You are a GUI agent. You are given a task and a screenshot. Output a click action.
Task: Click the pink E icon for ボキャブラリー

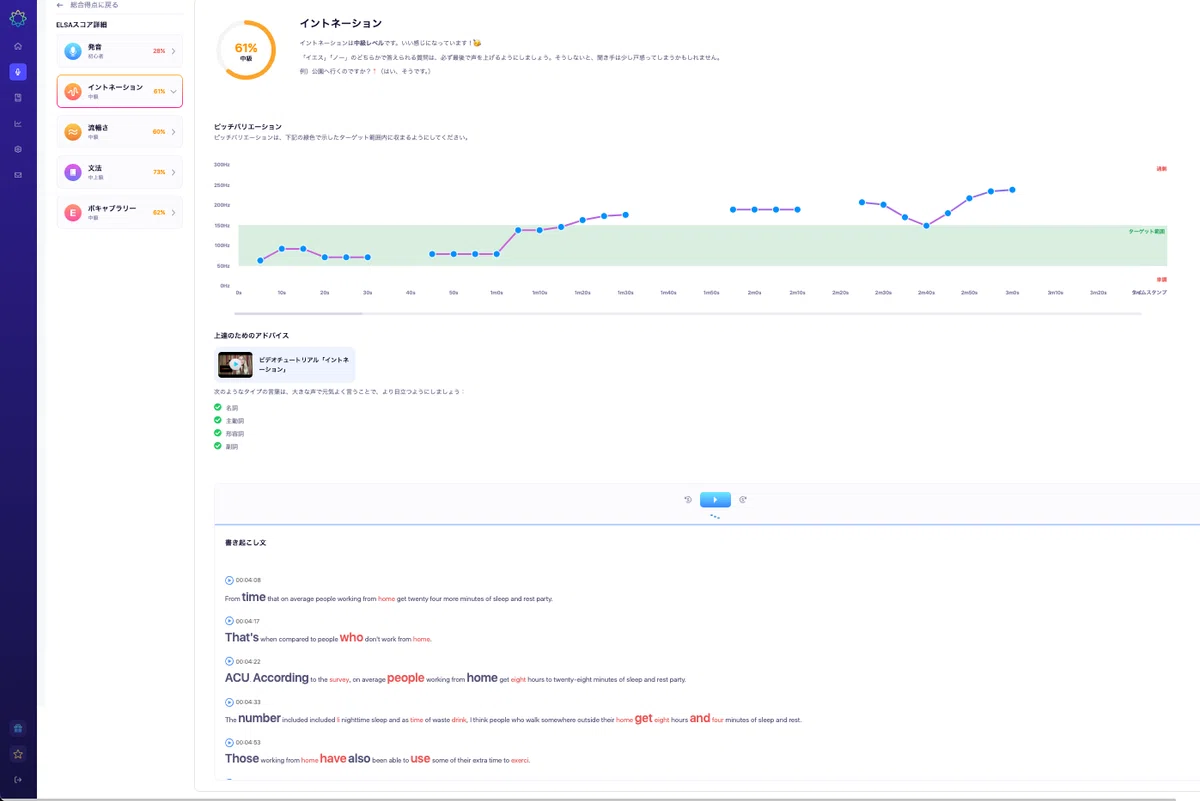click(x=73, y=213)
